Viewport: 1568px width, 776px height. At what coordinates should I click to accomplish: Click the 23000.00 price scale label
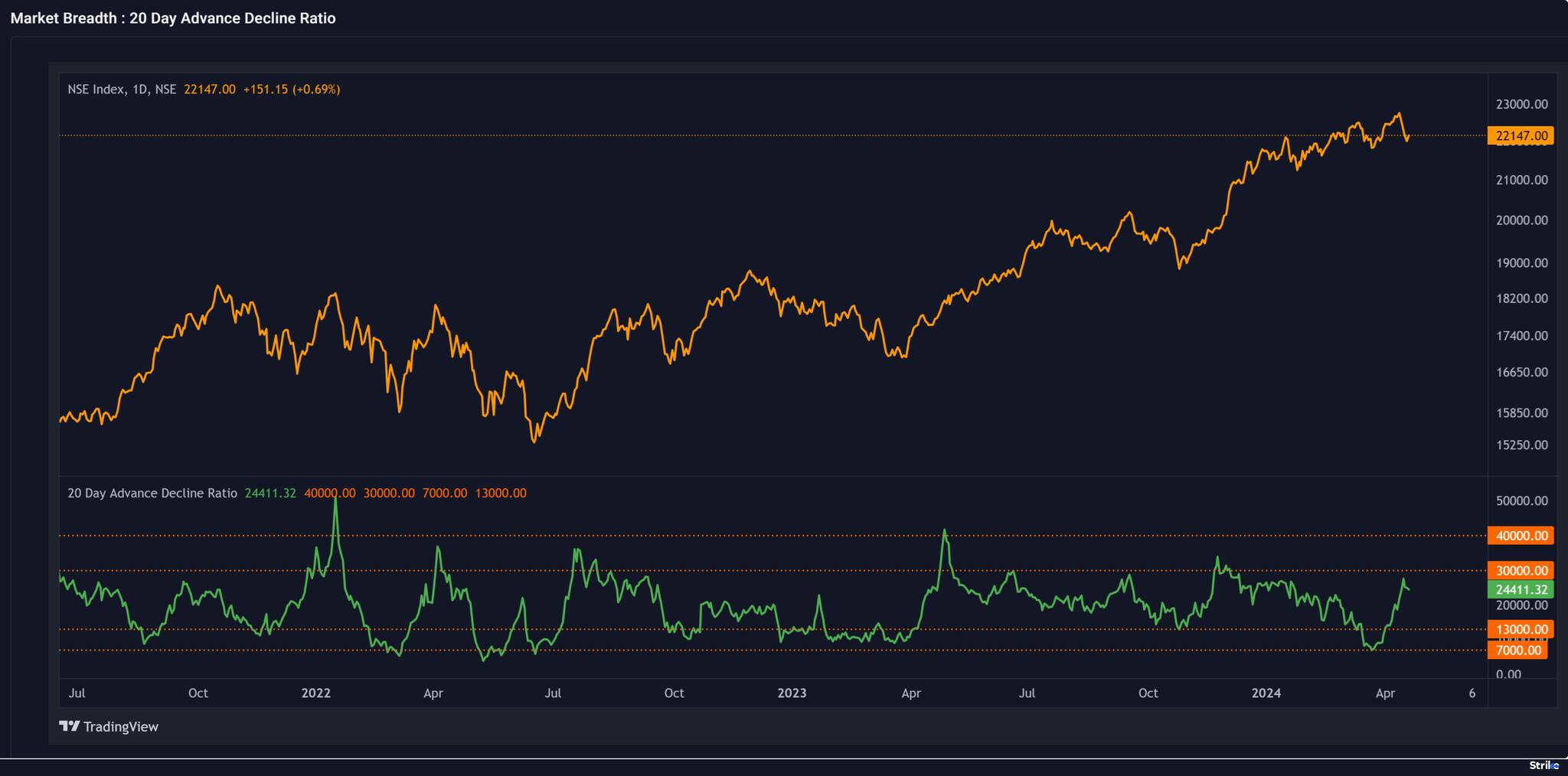click(1521, 104)
